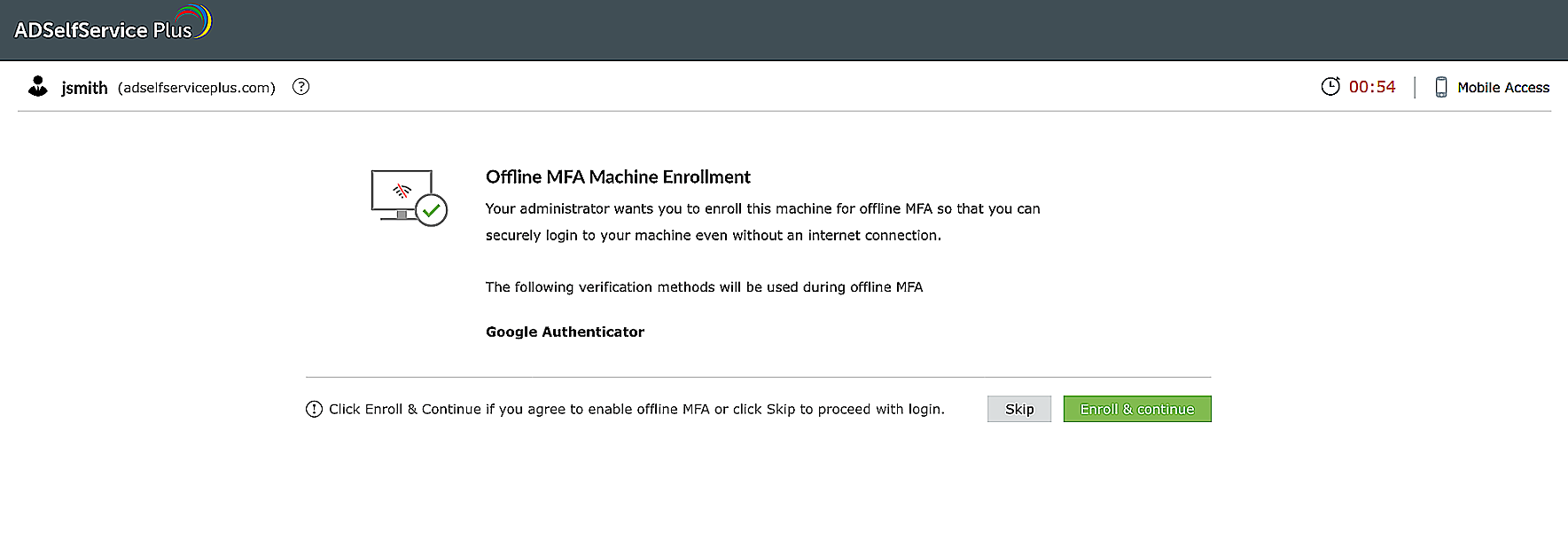Image resolution: width=1568 pixels, height=556 pixels.
Task: Click the 'following verification methods' sentence
Action: tap(704, 287)
